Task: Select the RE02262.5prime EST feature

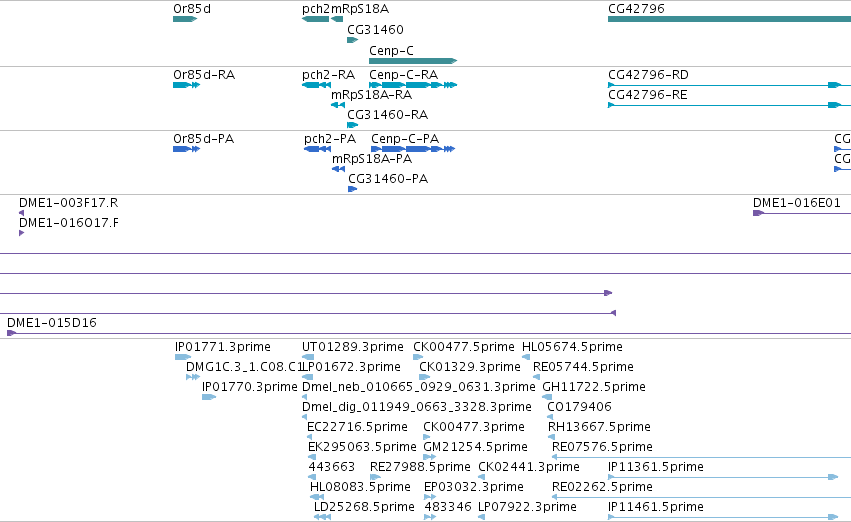Action: (701, 497)
